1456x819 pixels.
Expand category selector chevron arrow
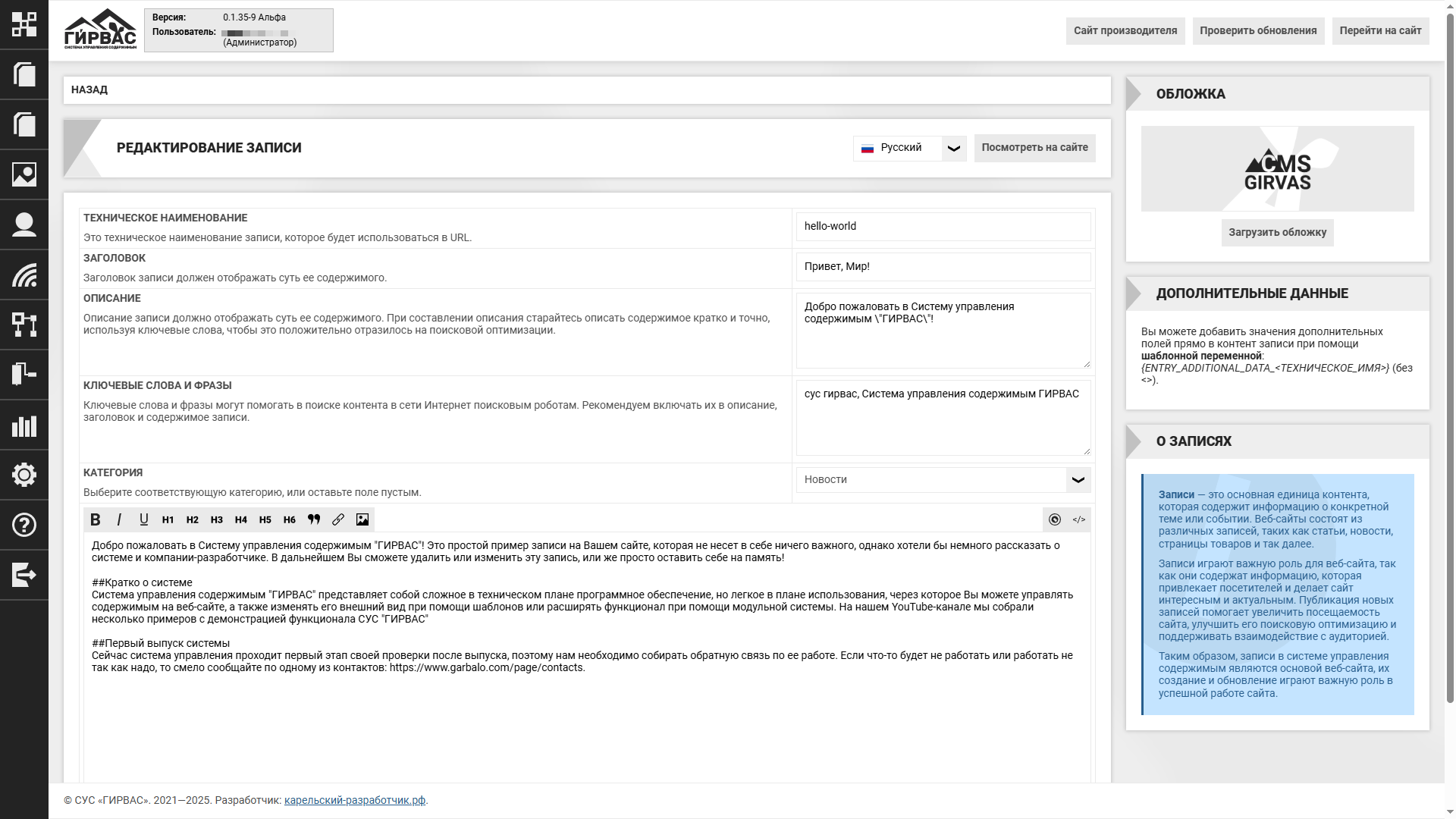(x=1078, y=479)
